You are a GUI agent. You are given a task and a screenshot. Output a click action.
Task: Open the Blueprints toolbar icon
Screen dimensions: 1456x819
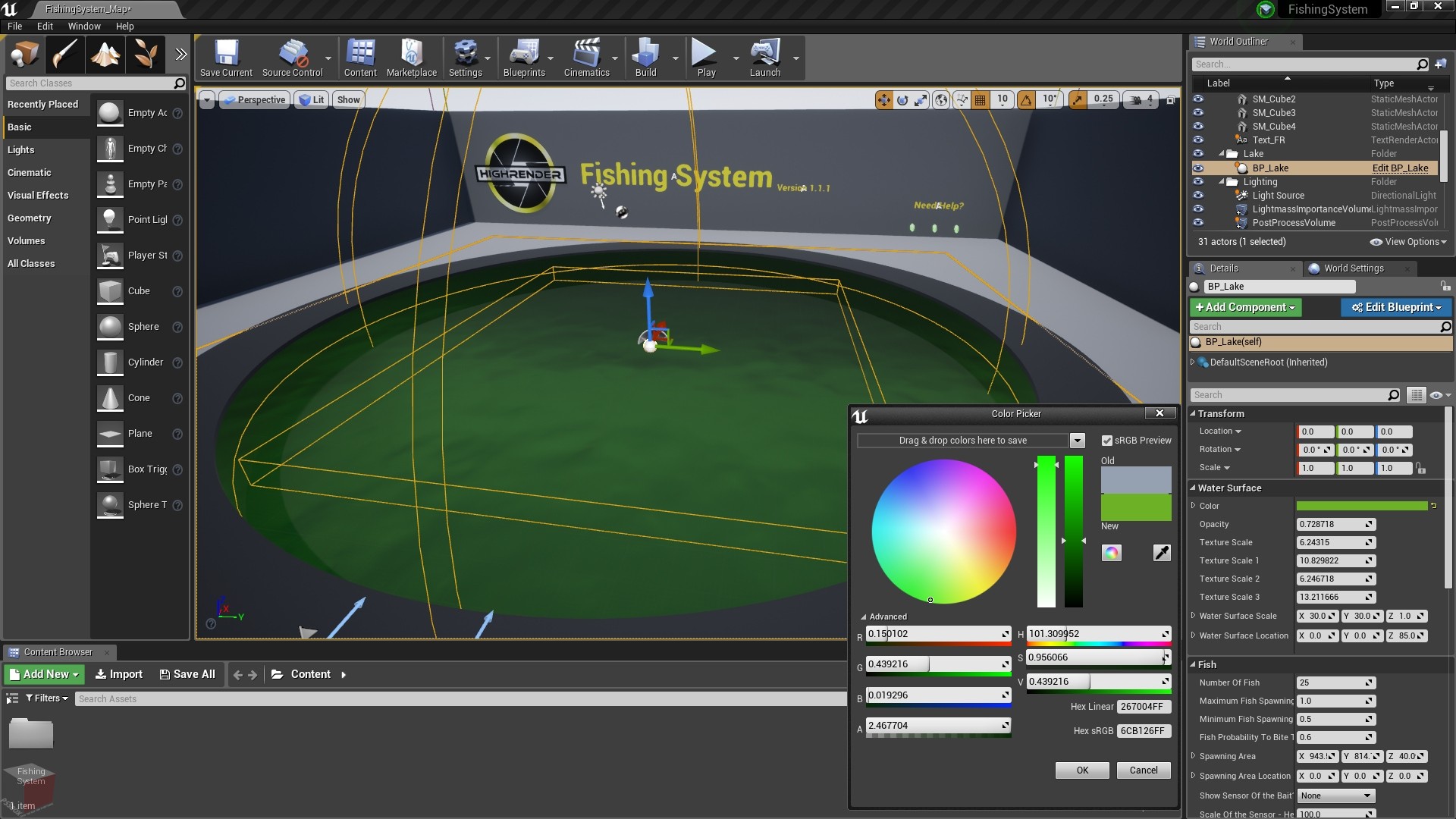[x=524, y=58]
